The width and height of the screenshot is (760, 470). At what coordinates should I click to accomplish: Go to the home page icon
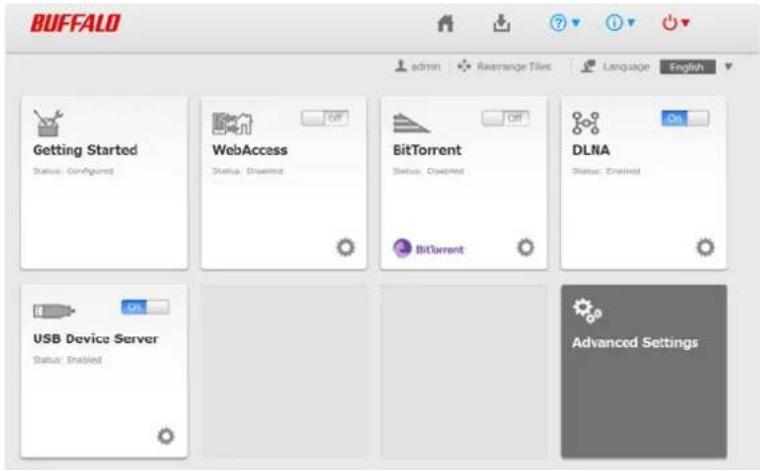pos(445,23)
